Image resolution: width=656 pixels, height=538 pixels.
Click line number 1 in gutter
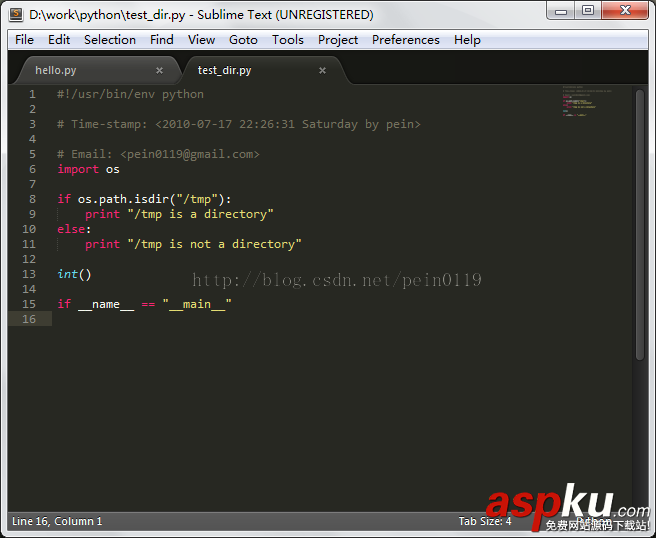pos(32,94)
